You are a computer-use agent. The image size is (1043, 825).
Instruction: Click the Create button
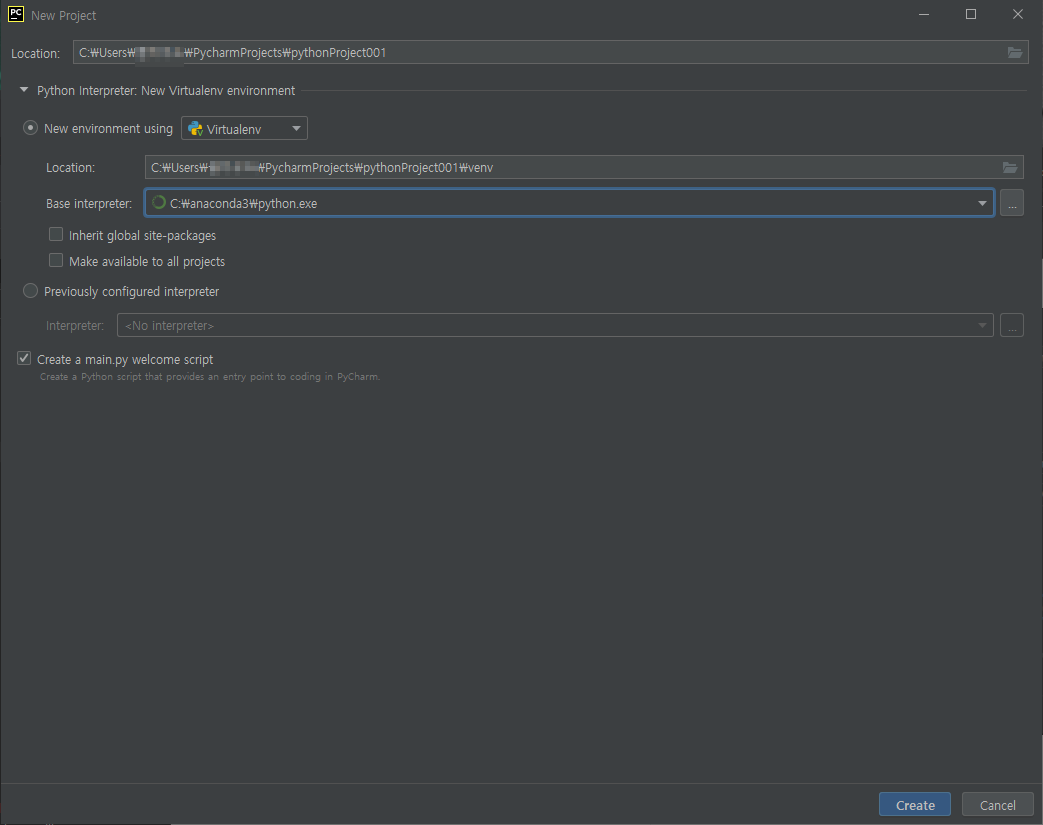(915, 805)
